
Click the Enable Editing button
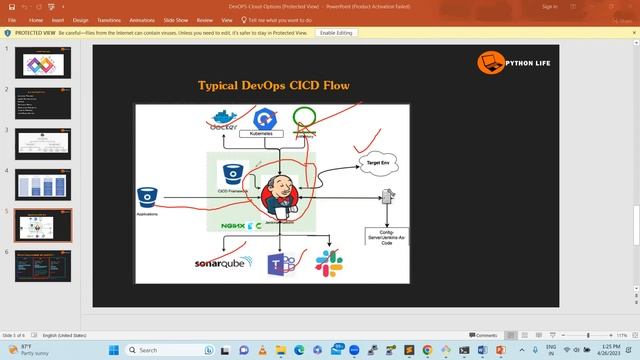click(x=336, y=33)
